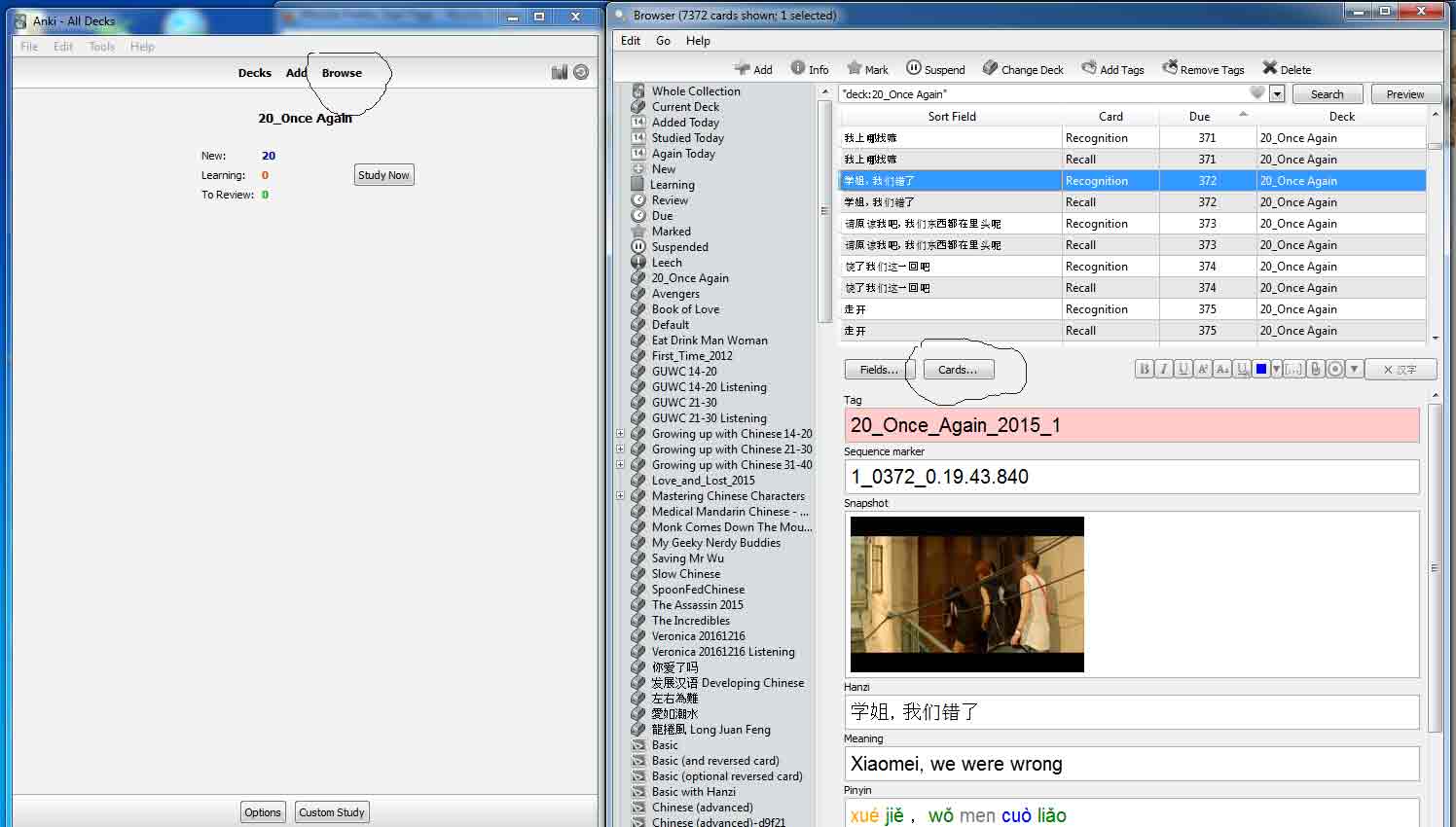Viewport: 1456px width, 827px height.
Task: Toggle Suspend for the selected card
Action: coord(935,69)
